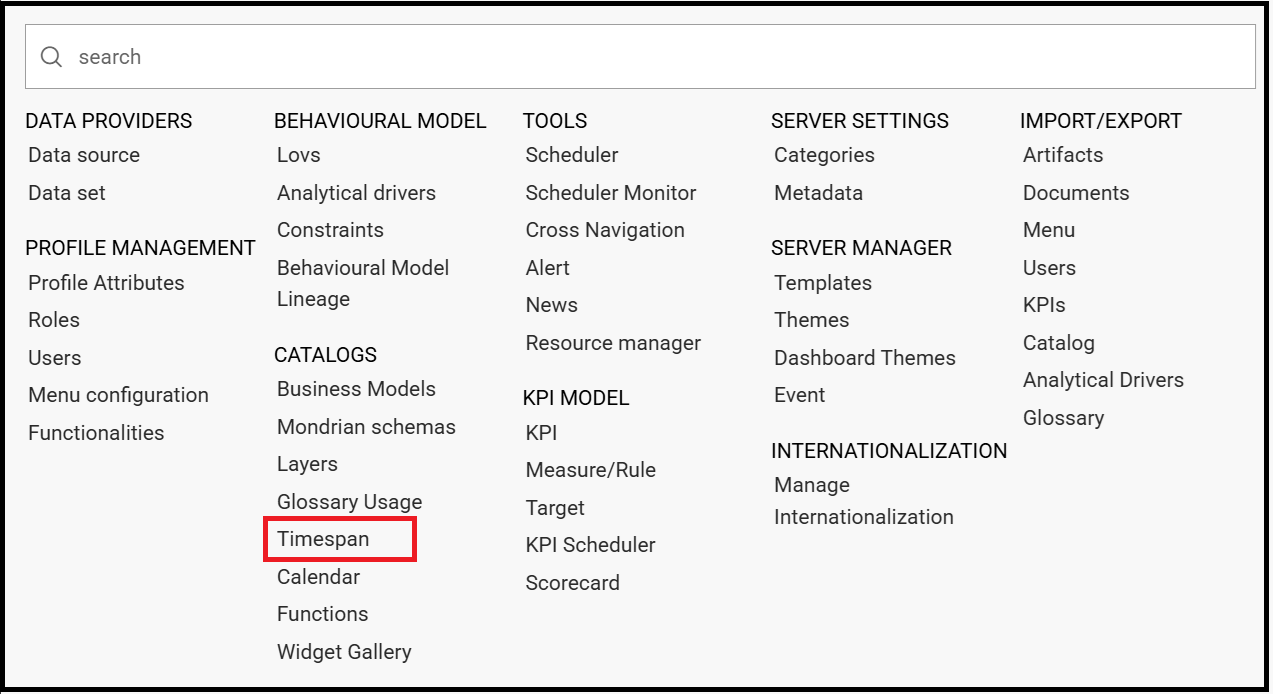
Task: Go to Mondrian schemas
Action: coord(366,427)
